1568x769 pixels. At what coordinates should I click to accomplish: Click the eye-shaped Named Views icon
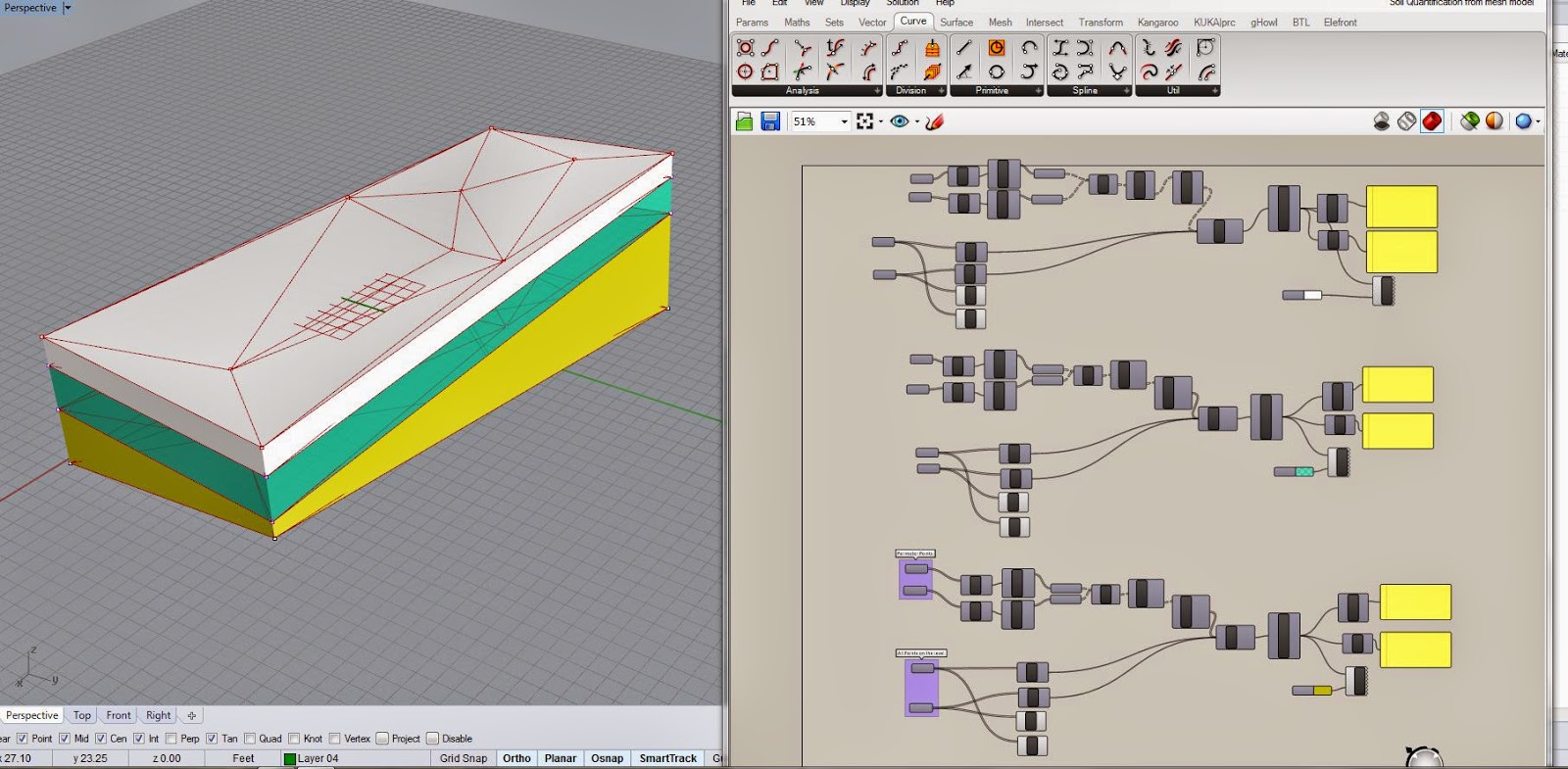[x=900, y=121]
